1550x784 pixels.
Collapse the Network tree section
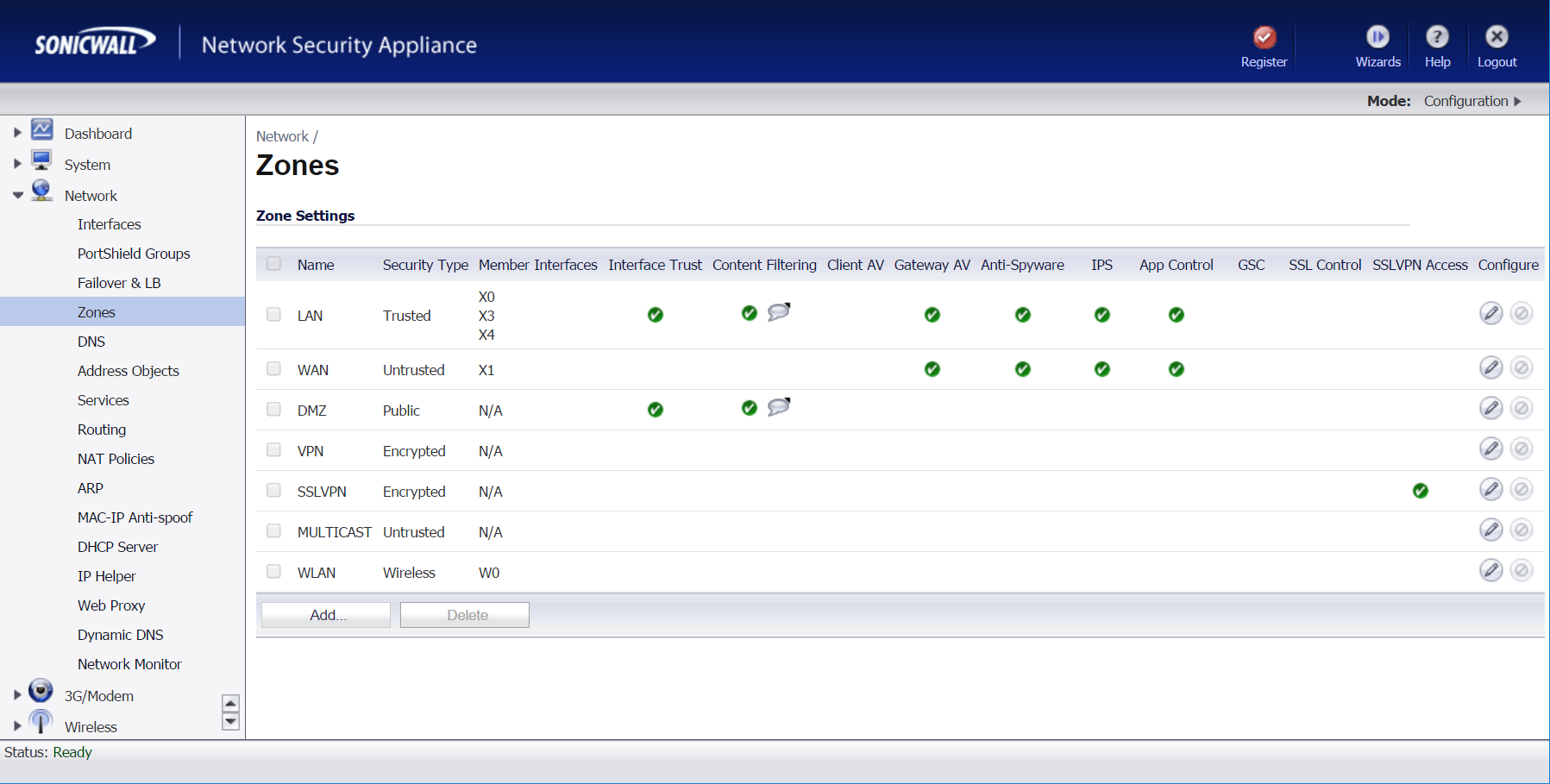[x=17, y=195]
